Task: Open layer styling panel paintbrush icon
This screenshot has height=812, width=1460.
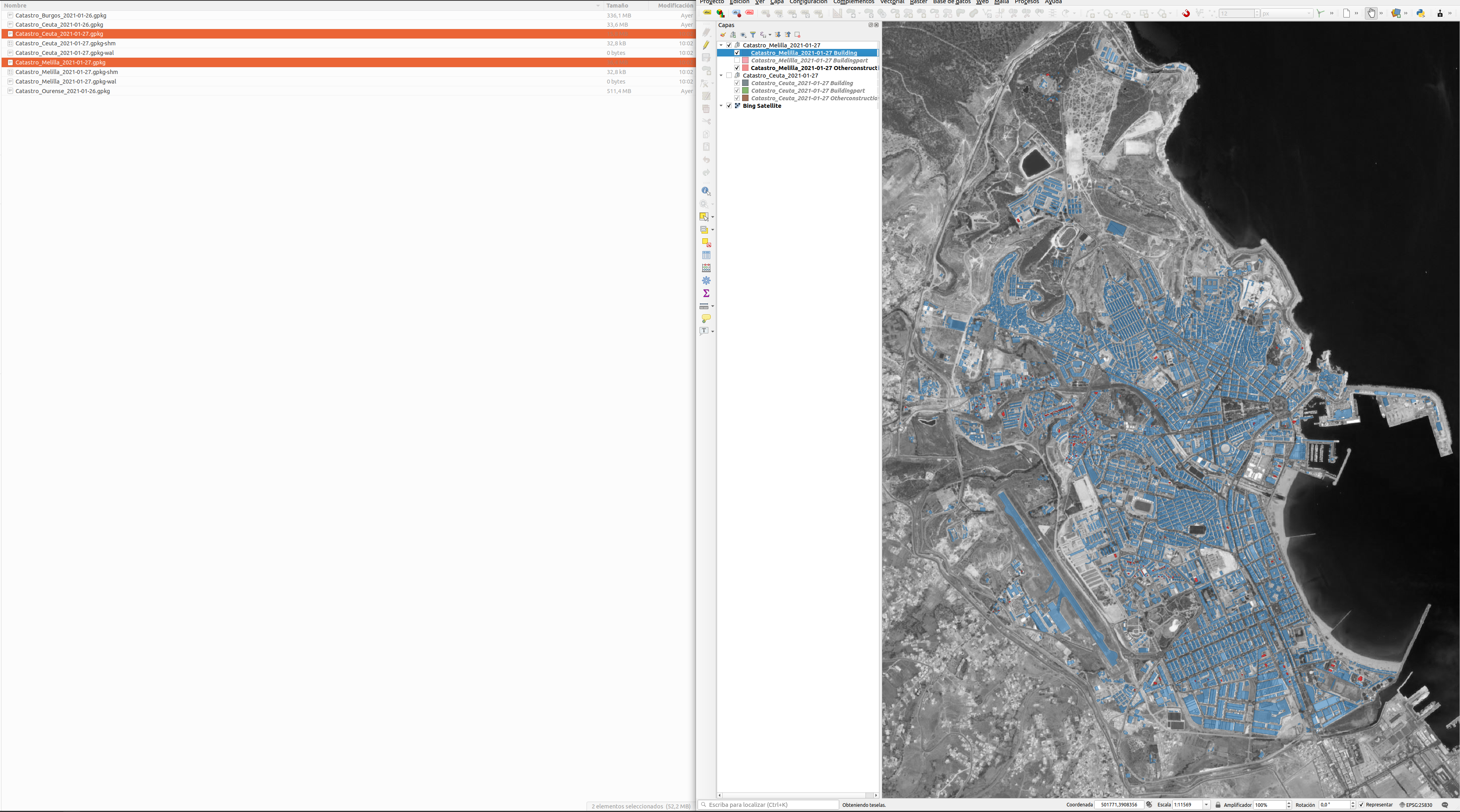Action: [x=723, y=35]
